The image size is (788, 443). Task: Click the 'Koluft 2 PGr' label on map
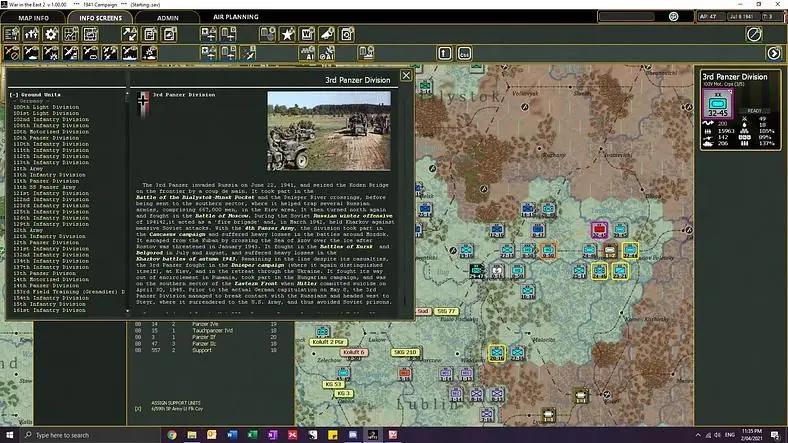coord(328,342)
